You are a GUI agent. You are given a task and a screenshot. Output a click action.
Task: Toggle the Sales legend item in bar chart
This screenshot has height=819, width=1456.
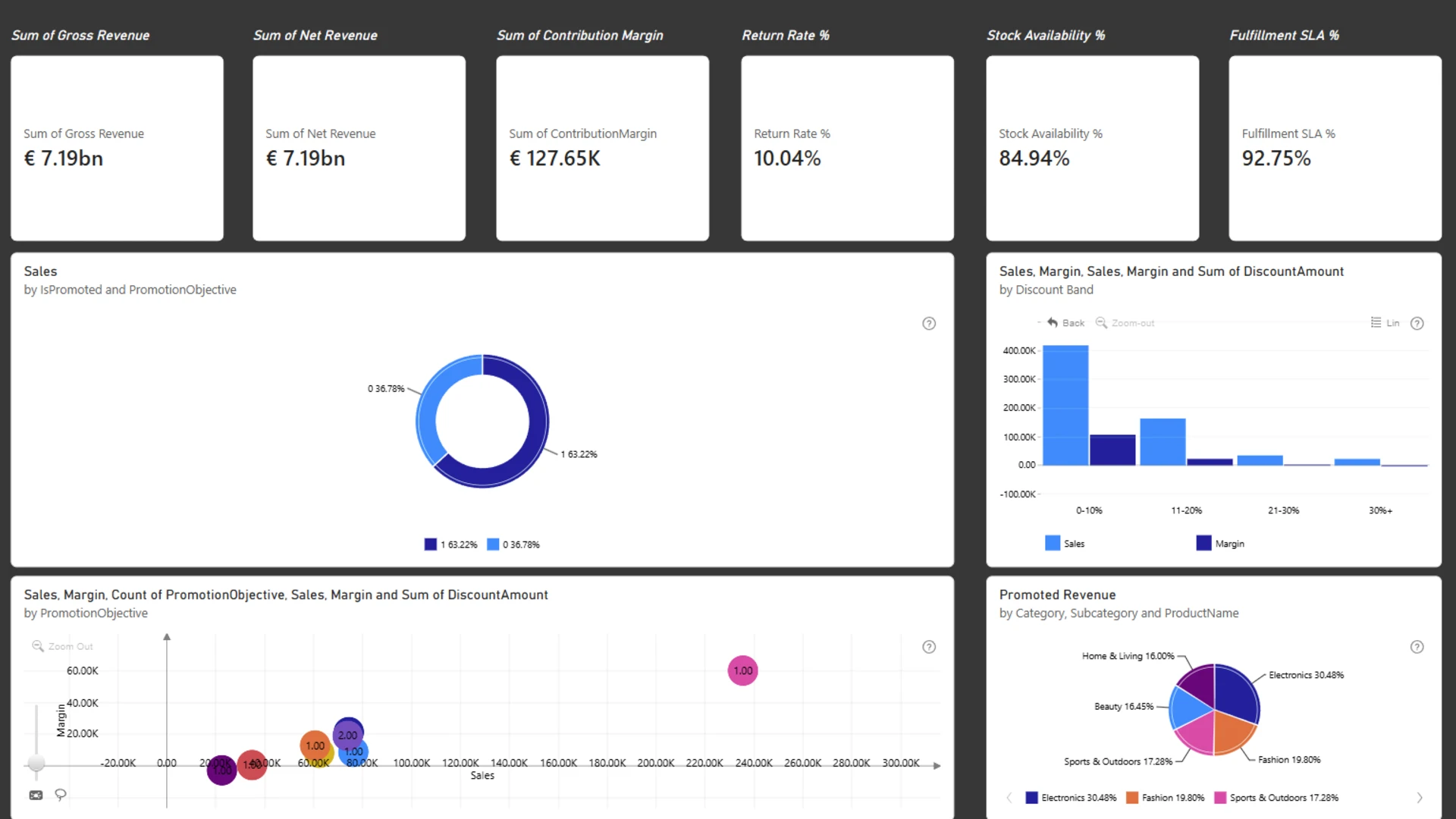[1065, 543]
